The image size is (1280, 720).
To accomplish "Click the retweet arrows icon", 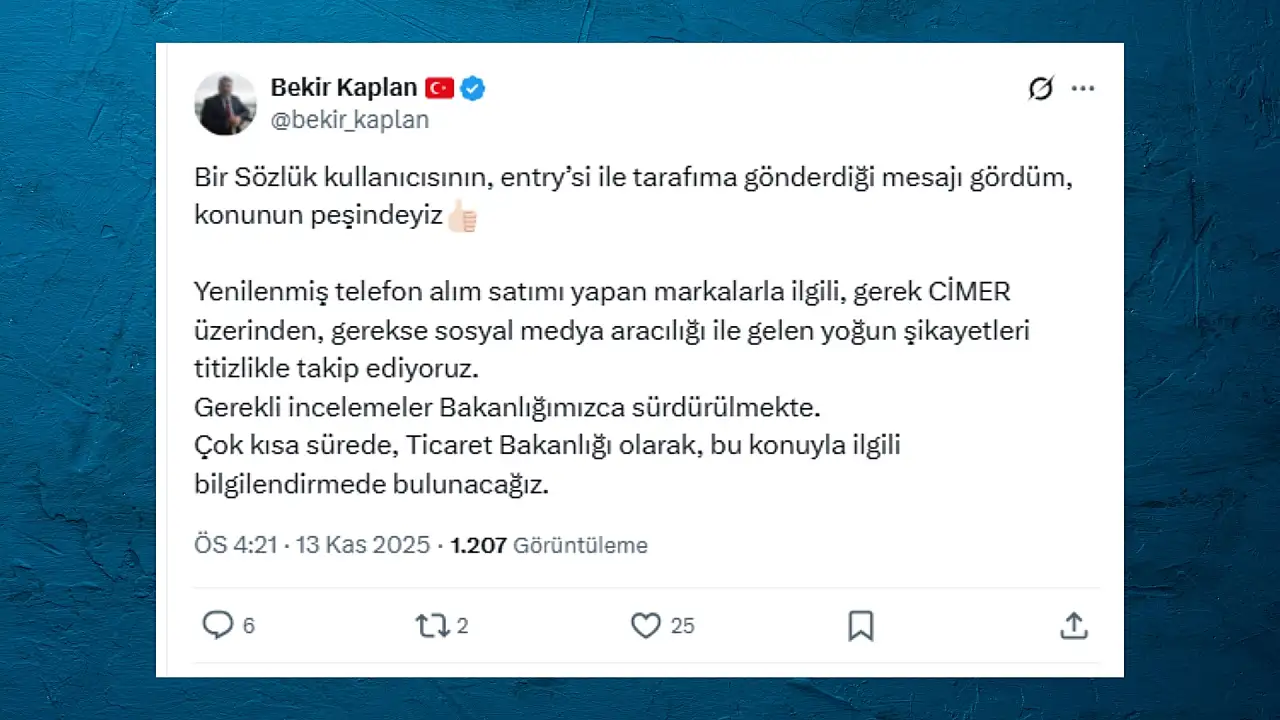I will [432, 626].
